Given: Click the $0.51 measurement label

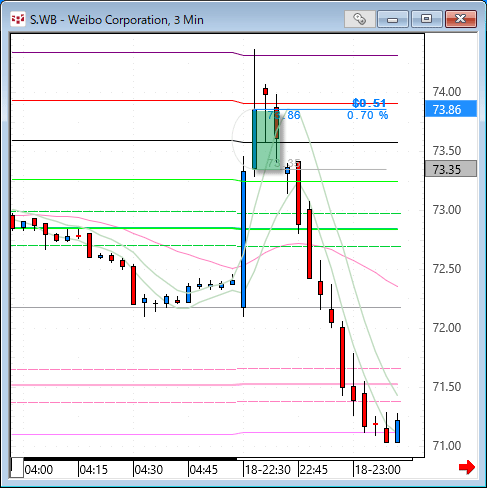Looking at the screenshot, I should (x=369, y=103).
